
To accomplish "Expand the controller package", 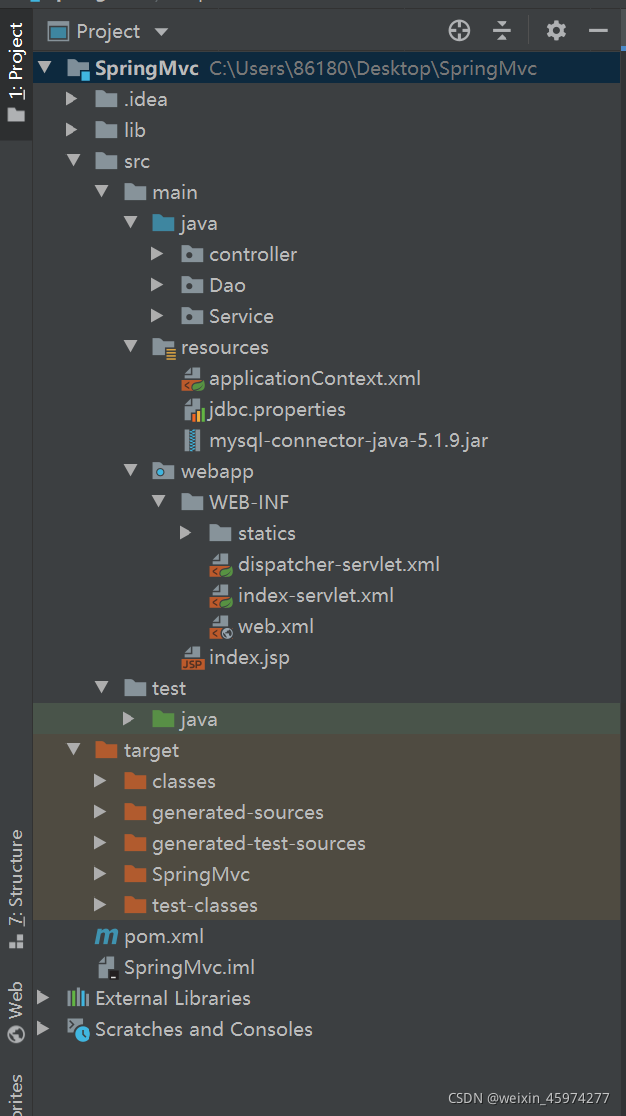I will coord(157,253).
